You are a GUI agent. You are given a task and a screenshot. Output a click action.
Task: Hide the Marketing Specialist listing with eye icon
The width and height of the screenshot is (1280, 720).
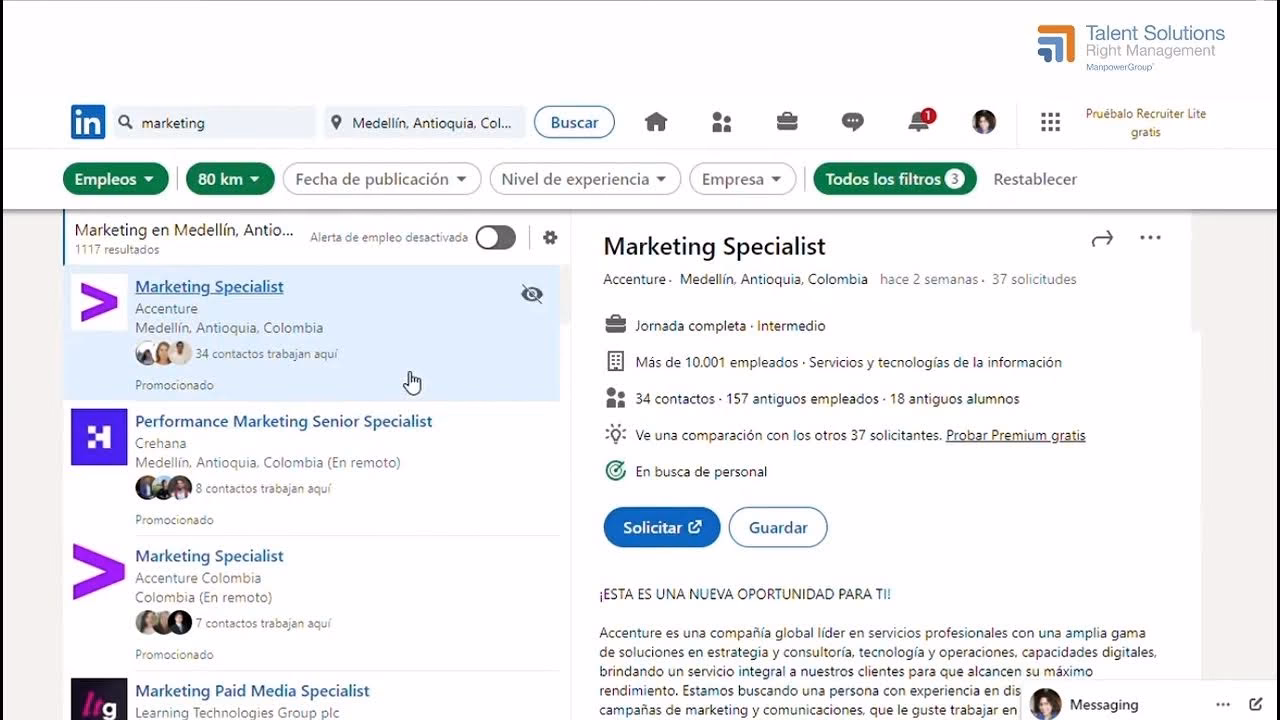[532, 294]
